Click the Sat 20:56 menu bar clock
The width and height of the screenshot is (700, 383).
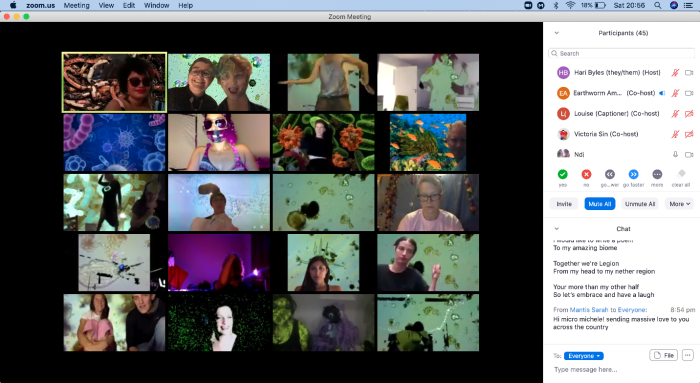pyautogui.click(x=629, y=5)
